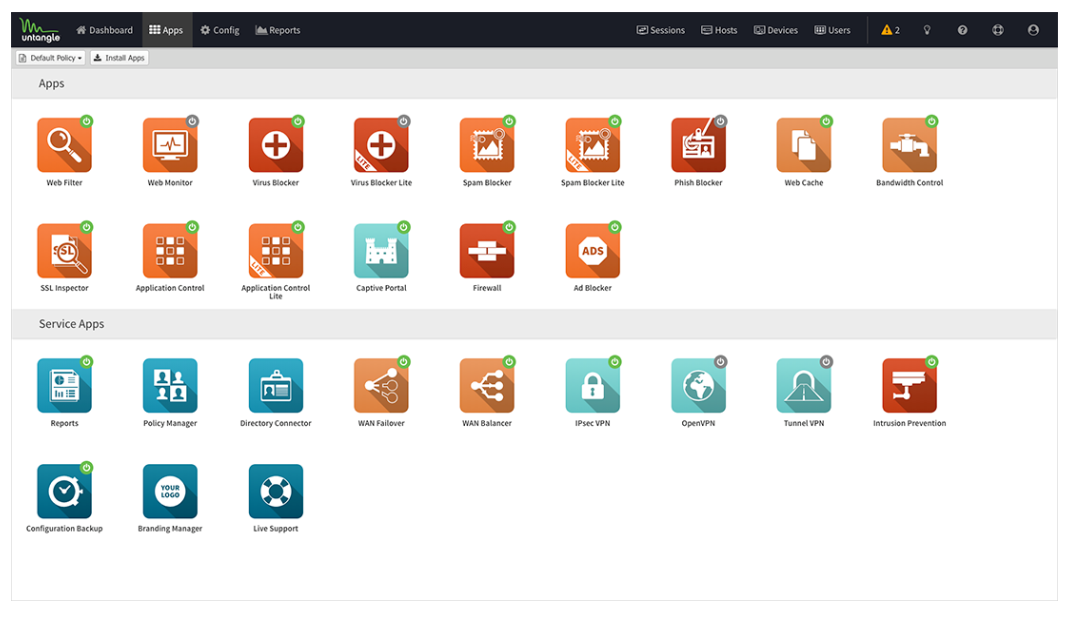Open the OpenVPN service app
This screenshot has width=1075, height=617.
pyautogui.click(x=697, y=386)
